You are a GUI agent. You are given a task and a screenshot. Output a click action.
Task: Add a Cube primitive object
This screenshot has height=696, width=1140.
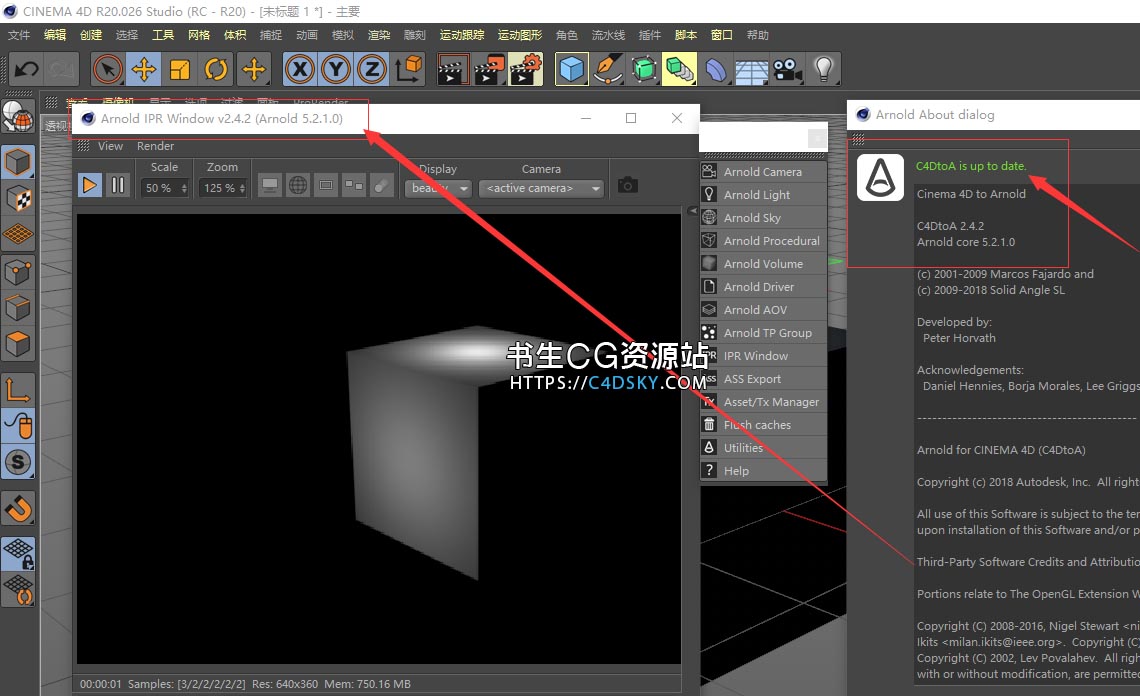coord(571,69)
